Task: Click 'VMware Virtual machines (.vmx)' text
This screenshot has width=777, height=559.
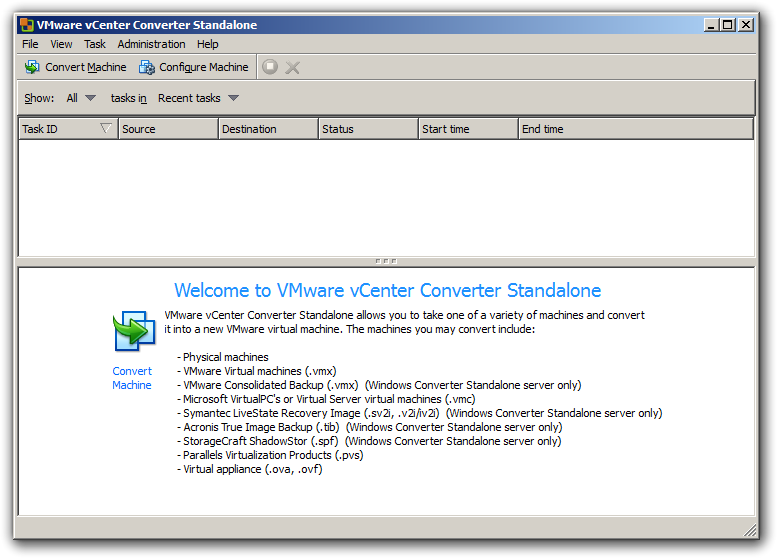Action: [260, 371]
